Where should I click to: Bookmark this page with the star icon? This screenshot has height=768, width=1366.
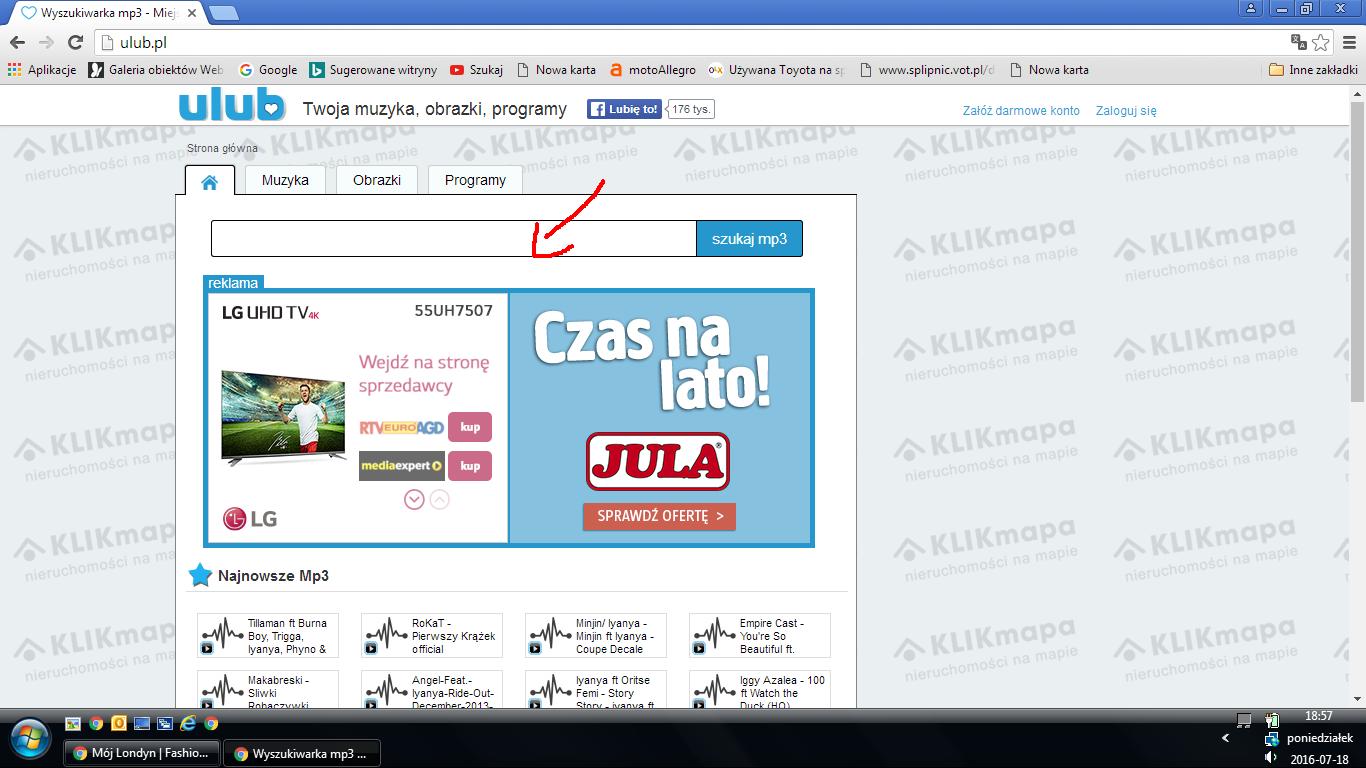(1321, 42)
